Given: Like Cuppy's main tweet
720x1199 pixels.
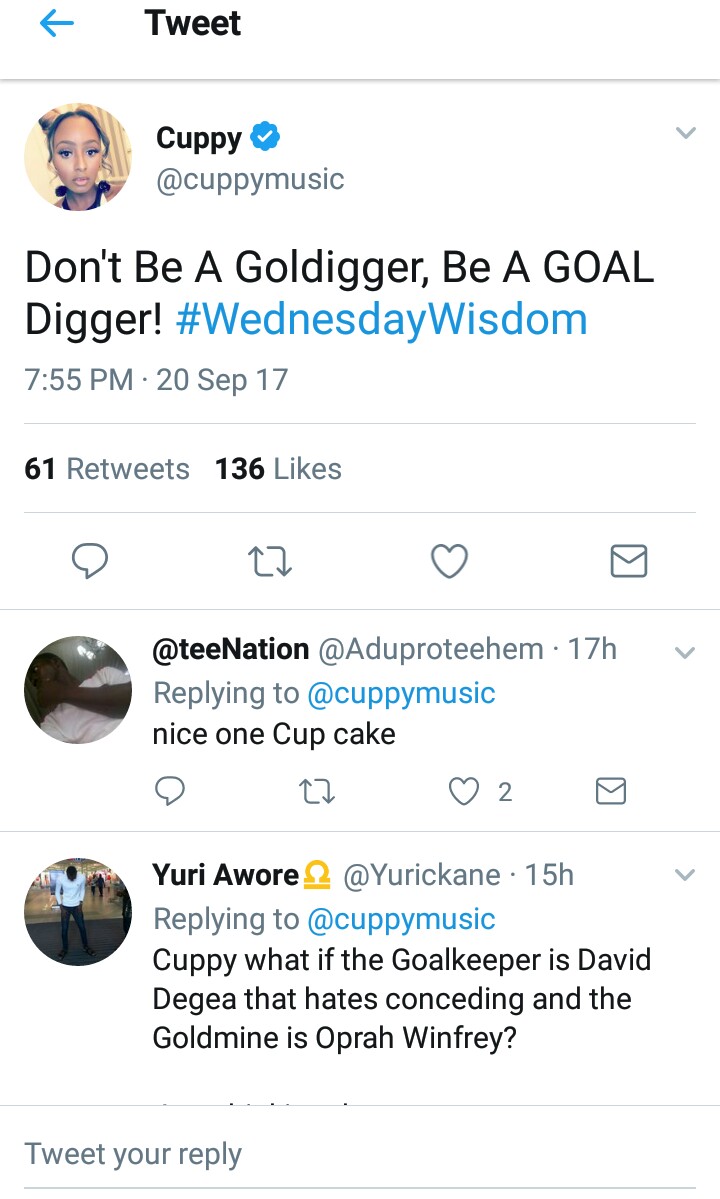Looking at the screenshot, I should point(449,562).
